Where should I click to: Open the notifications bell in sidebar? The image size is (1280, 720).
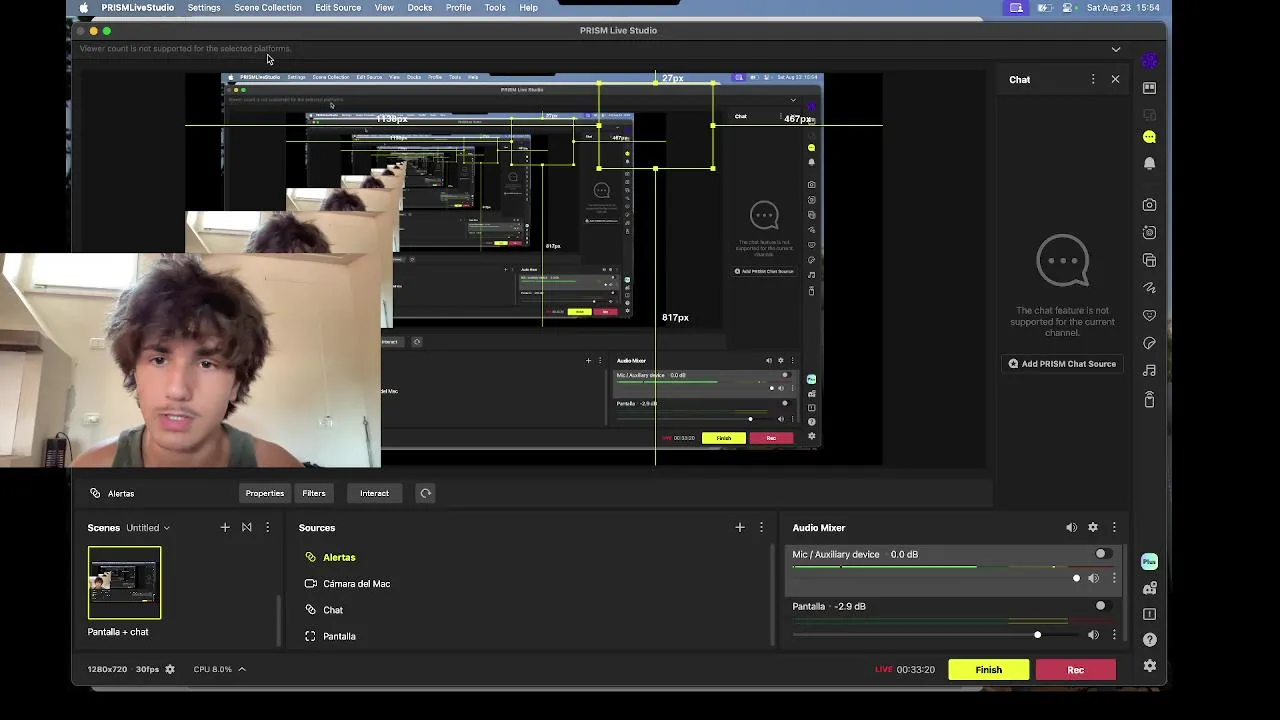(1149, 163)
